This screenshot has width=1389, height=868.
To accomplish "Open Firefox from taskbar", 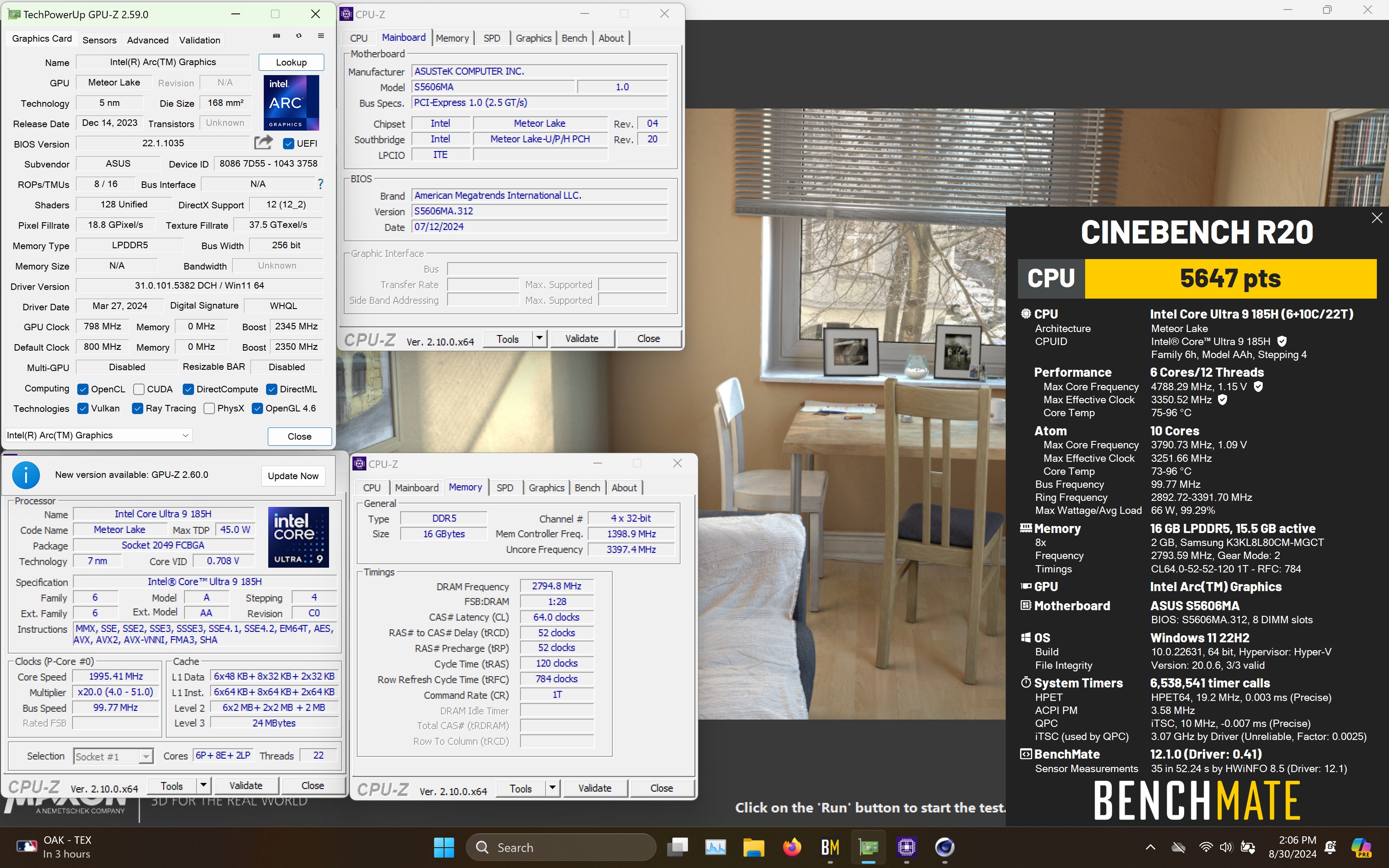I will 792,847.
